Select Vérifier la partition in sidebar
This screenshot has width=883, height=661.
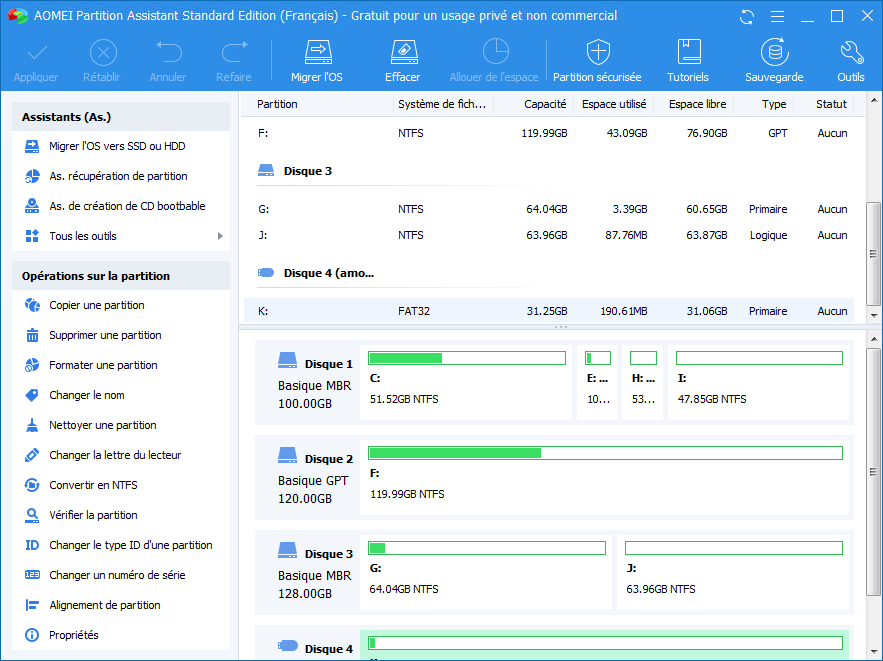click(x=93, y=515)
